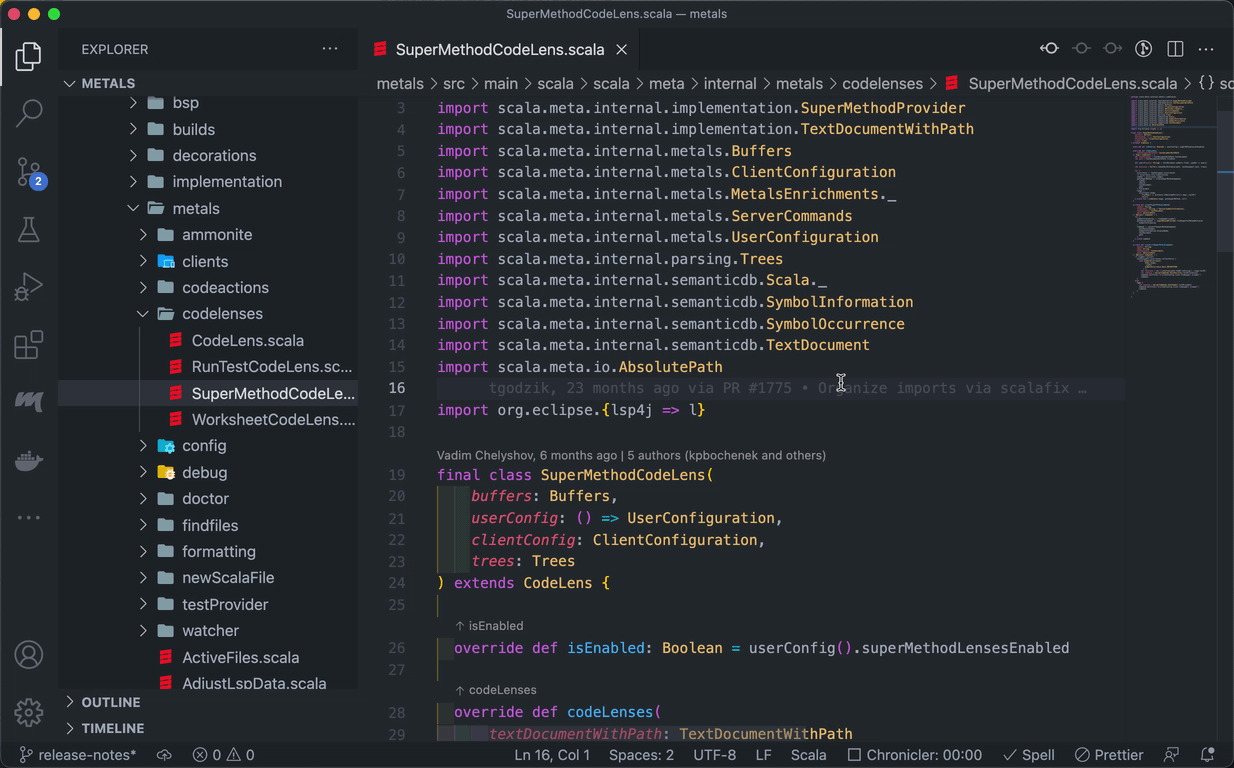Open the Search view in activity bar
Viewport: 1234px width, 768px height.
point(29,113)
